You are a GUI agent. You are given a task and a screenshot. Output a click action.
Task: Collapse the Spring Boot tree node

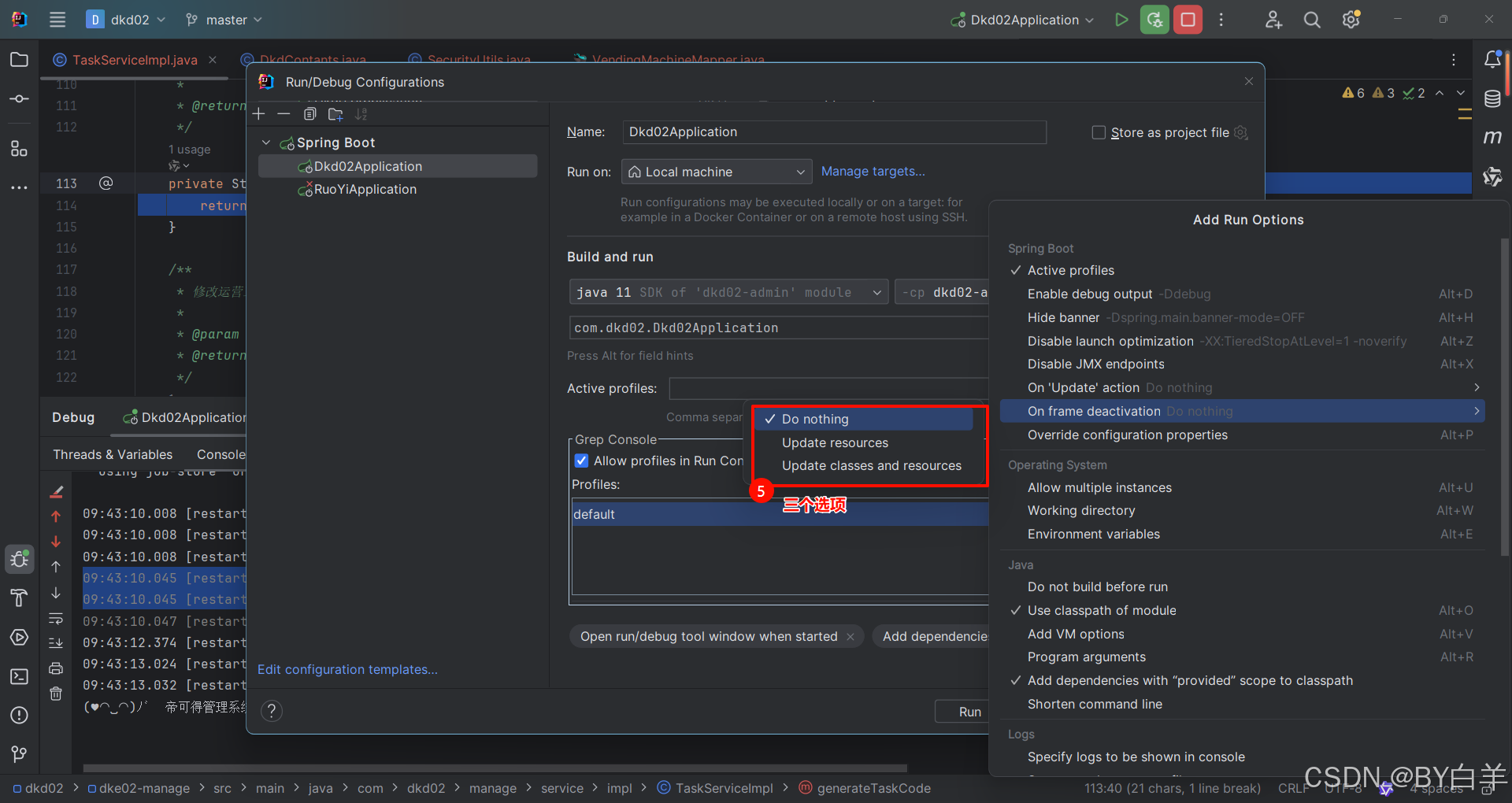click(x=266, y=142)
